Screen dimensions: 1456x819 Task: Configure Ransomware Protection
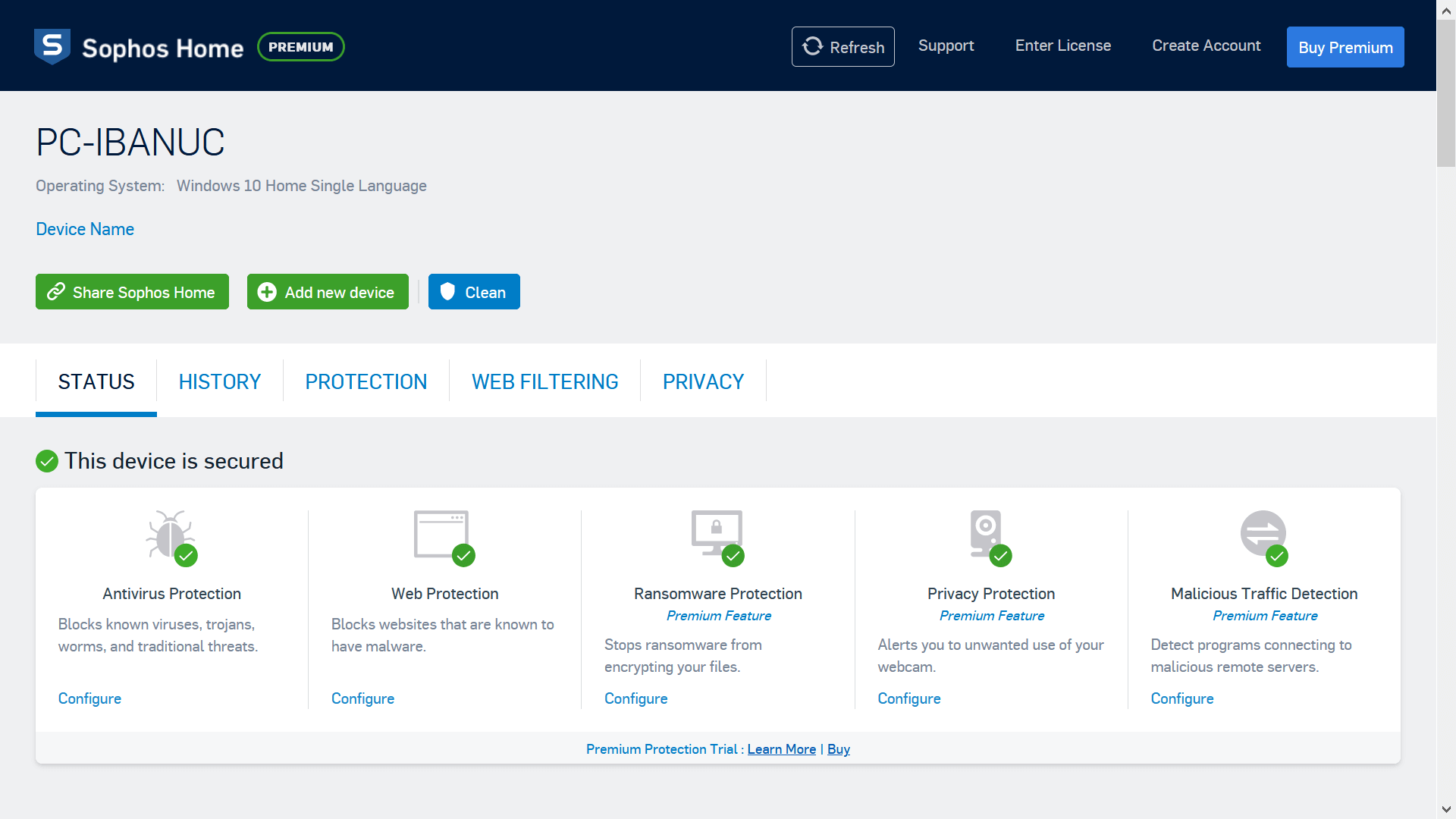pos(635,698)
